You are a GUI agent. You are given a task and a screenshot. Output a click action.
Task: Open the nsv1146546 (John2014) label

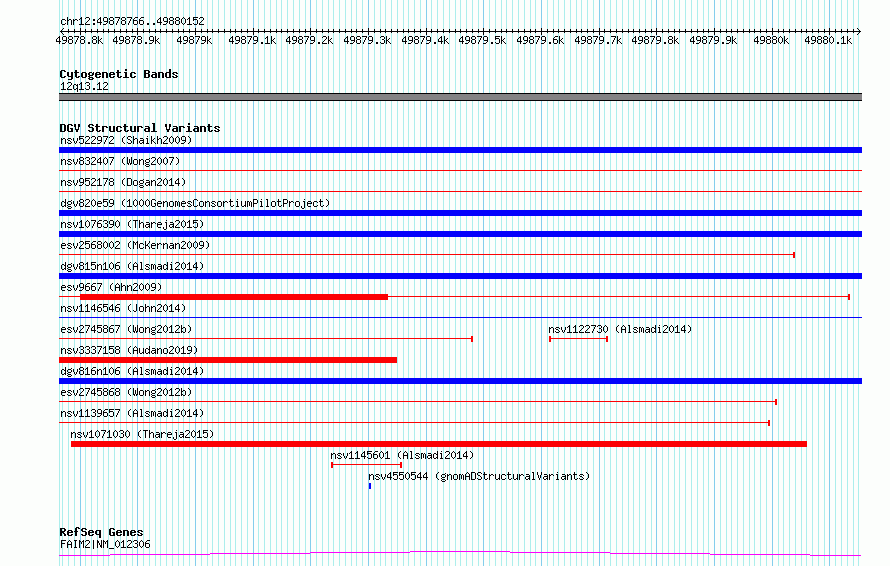[x=123, y=308]
